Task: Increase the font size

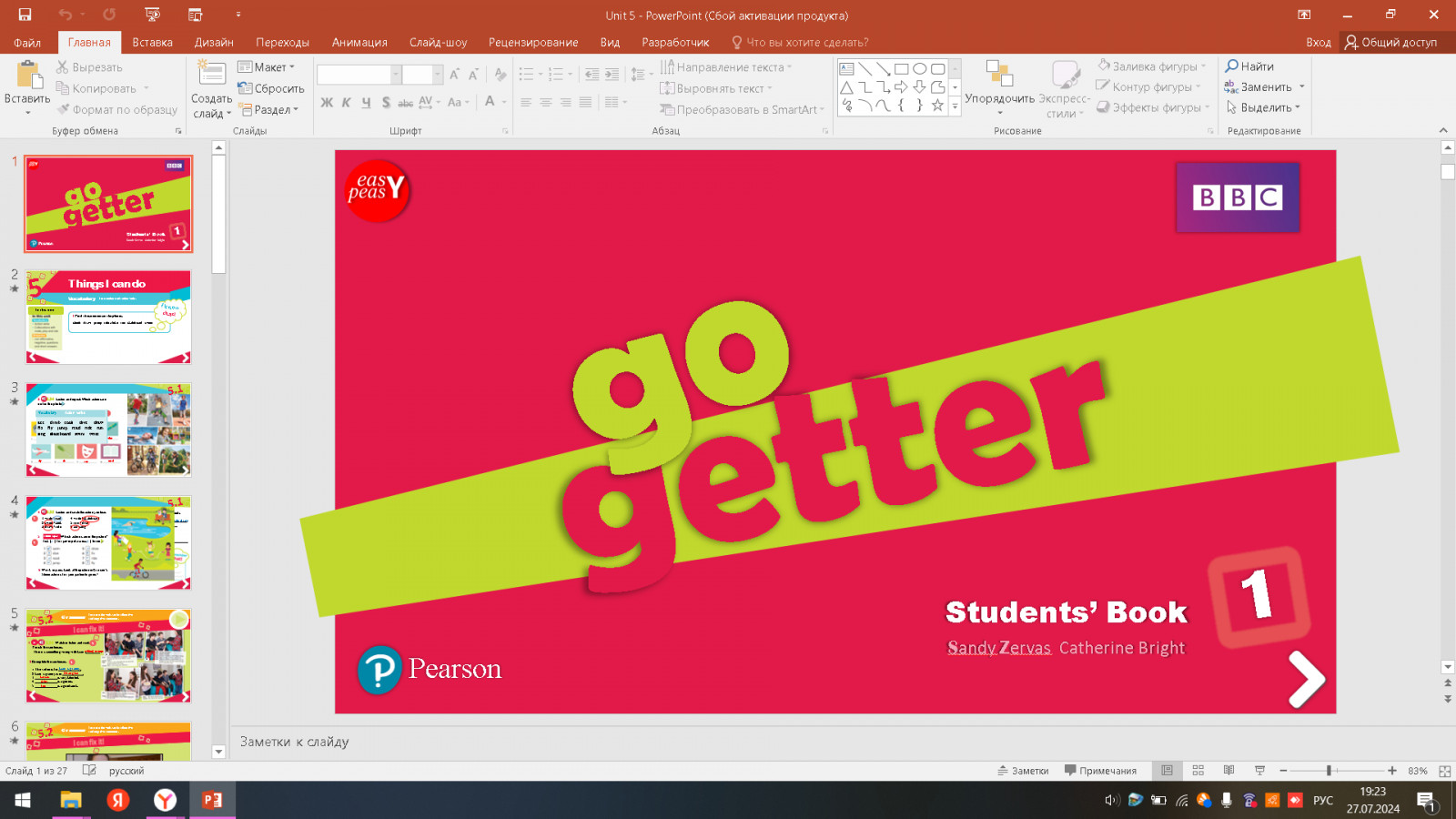Action: click(454, 75)
